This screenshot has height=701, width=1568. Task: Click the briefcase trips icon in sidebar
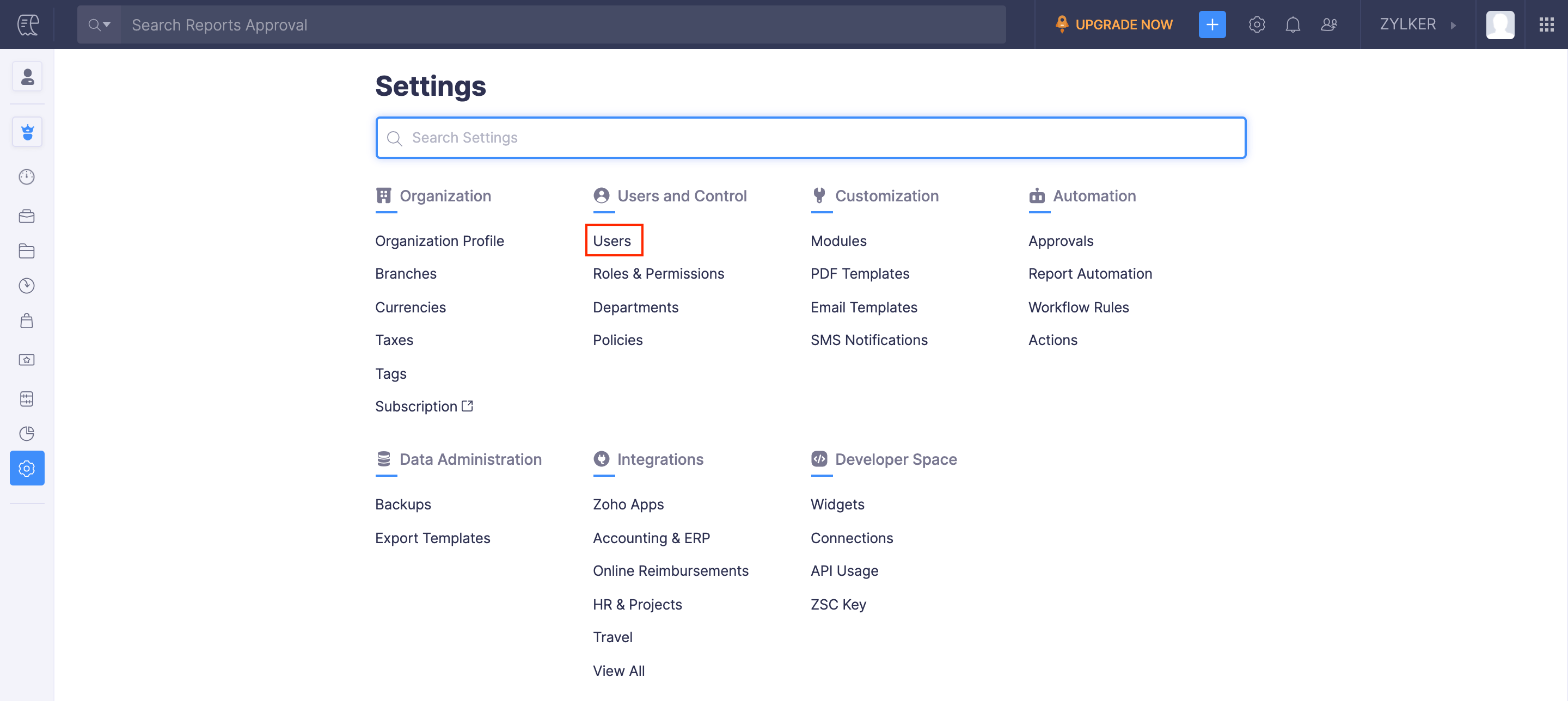tap(27, 216)
